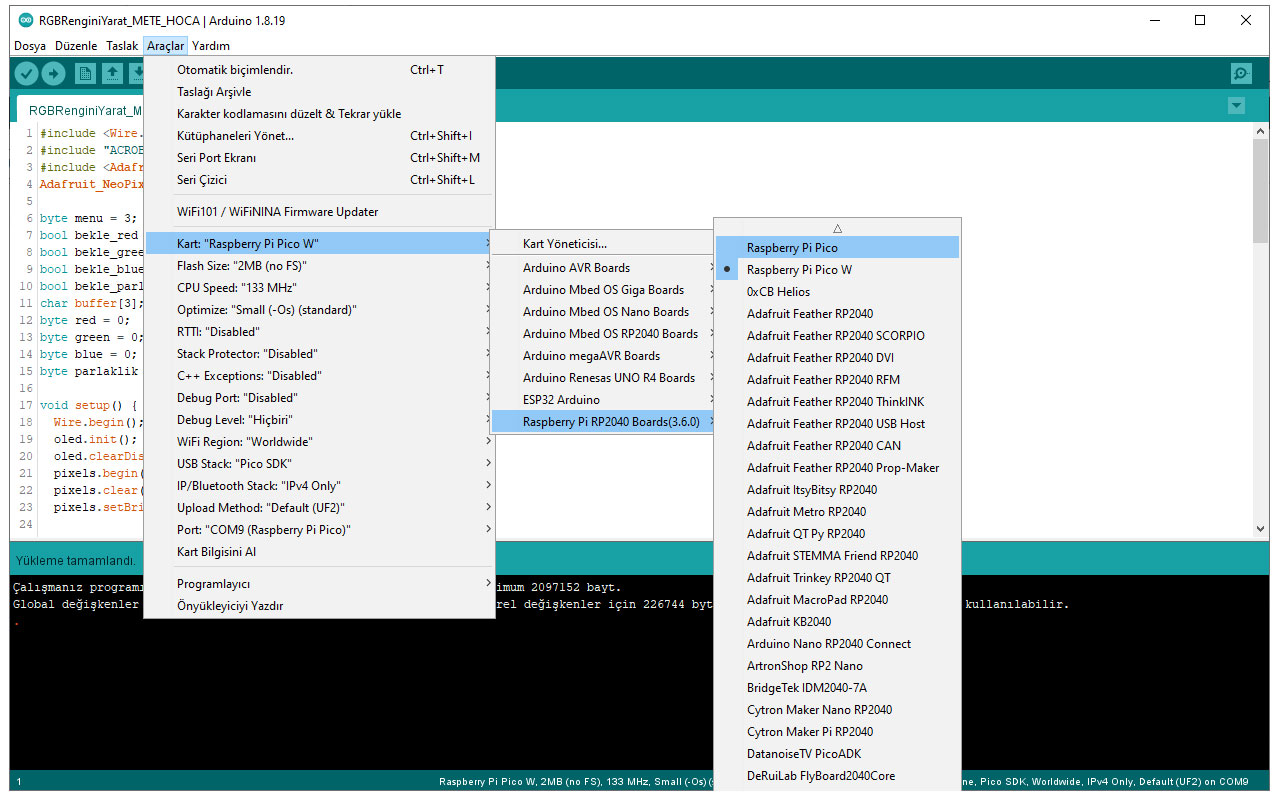This screenshot has width=1280, height=800.
Task: Select Adafruit Feather RP2040 board
Action: [x=837, y=314]
